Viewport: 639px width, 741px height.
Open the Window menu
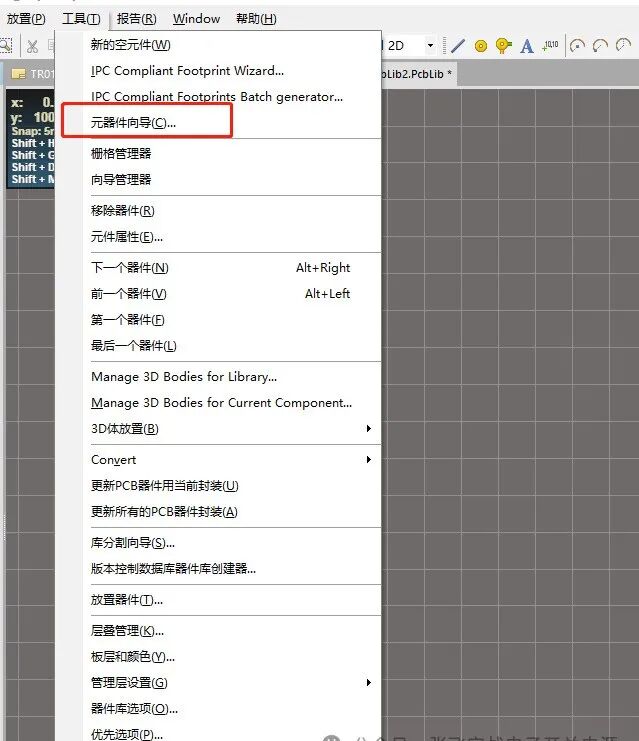click(196, 19)
